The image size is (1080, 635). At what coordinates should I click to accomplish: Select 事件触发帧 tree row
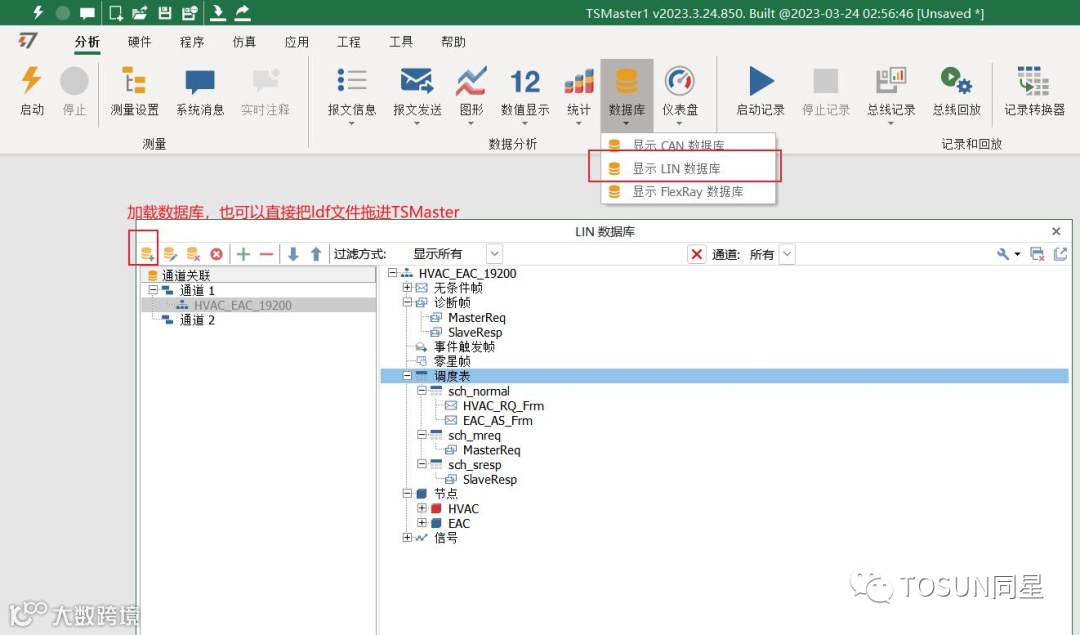click(464, 346)
